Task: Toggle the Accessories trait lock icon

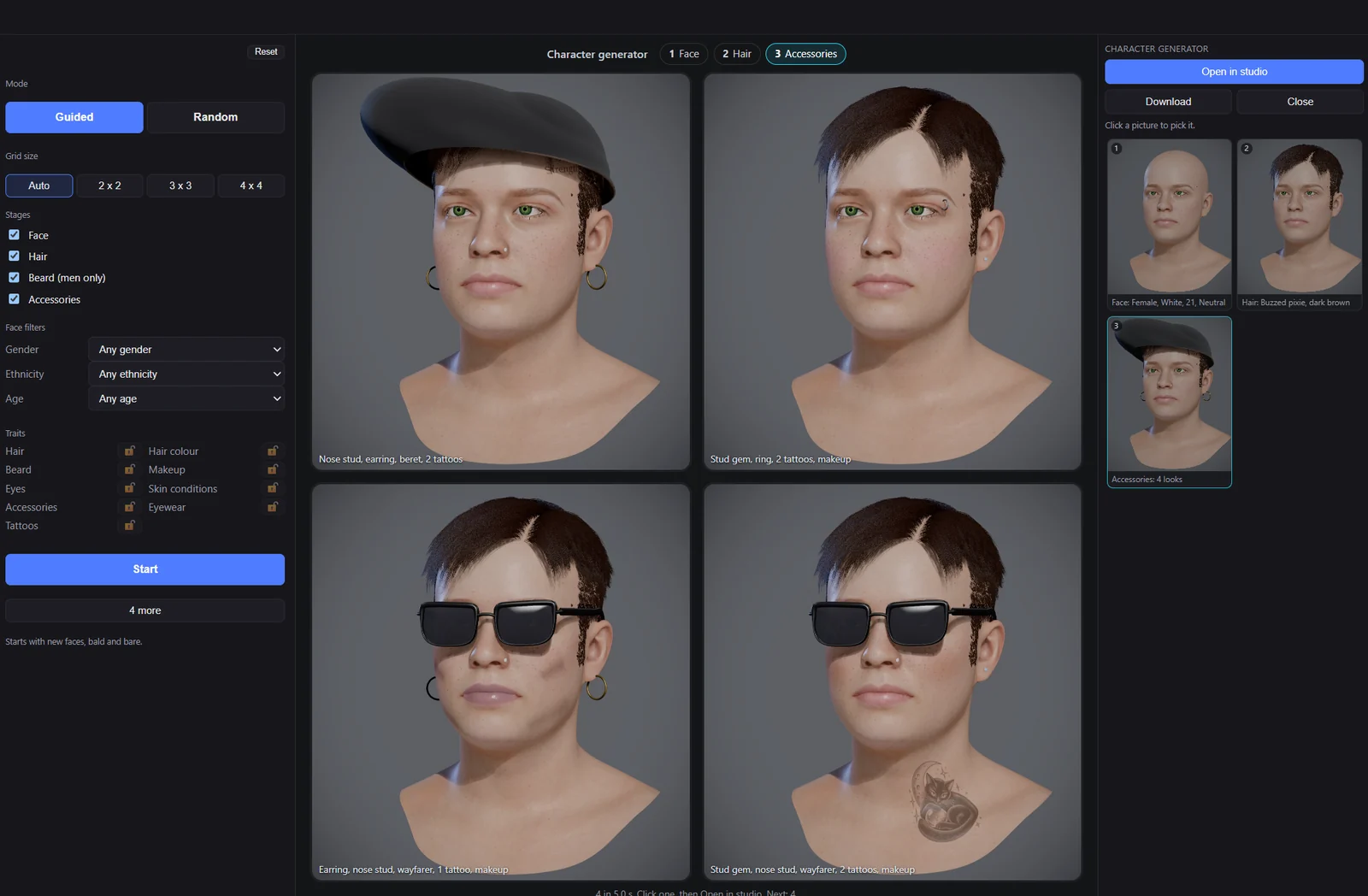Action: 130,507
